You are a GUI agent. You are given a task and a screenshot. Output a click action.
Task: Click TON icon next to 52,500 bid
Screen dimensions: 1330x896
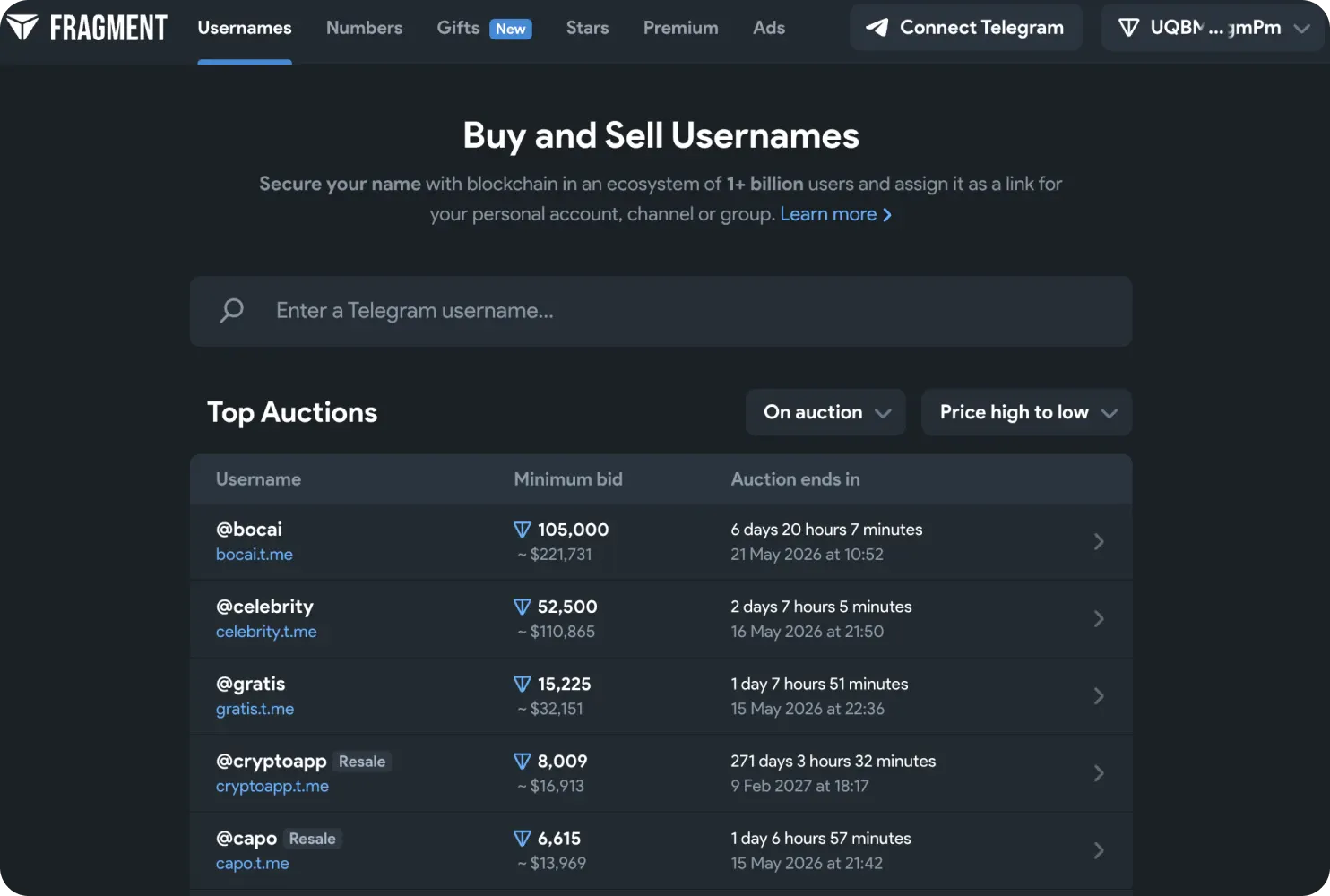pos(522,607)
